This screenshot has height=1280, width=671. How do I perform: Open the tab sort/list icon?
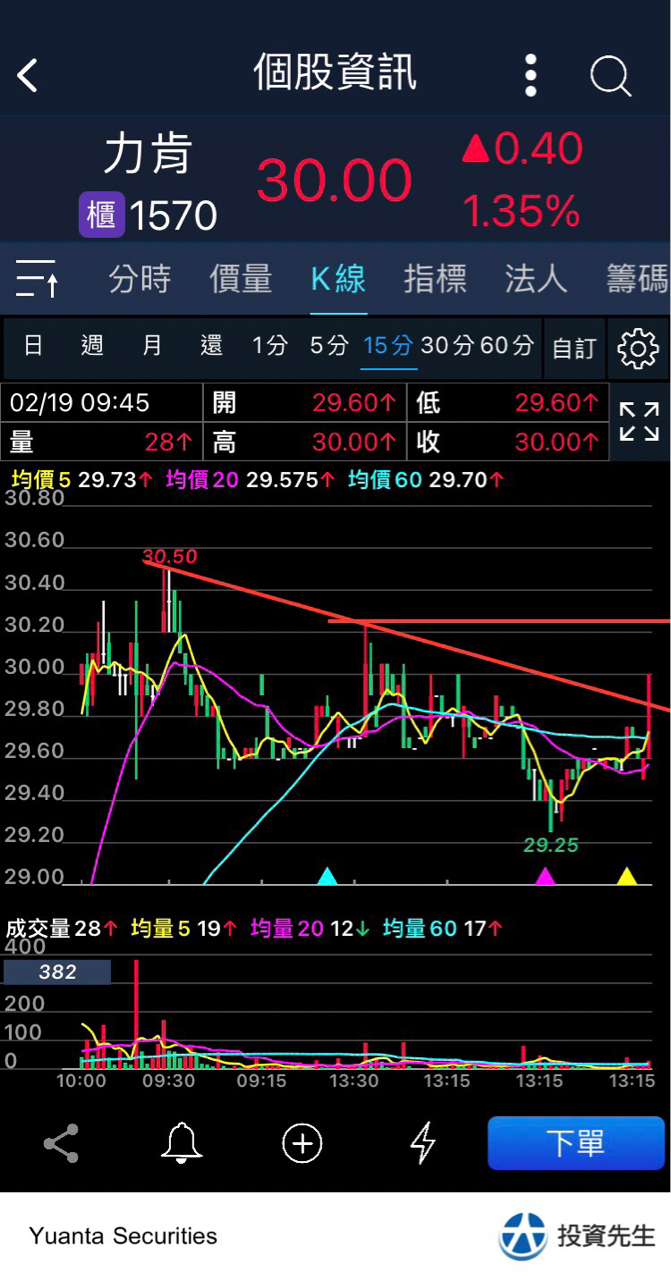(x=37, y=278)
